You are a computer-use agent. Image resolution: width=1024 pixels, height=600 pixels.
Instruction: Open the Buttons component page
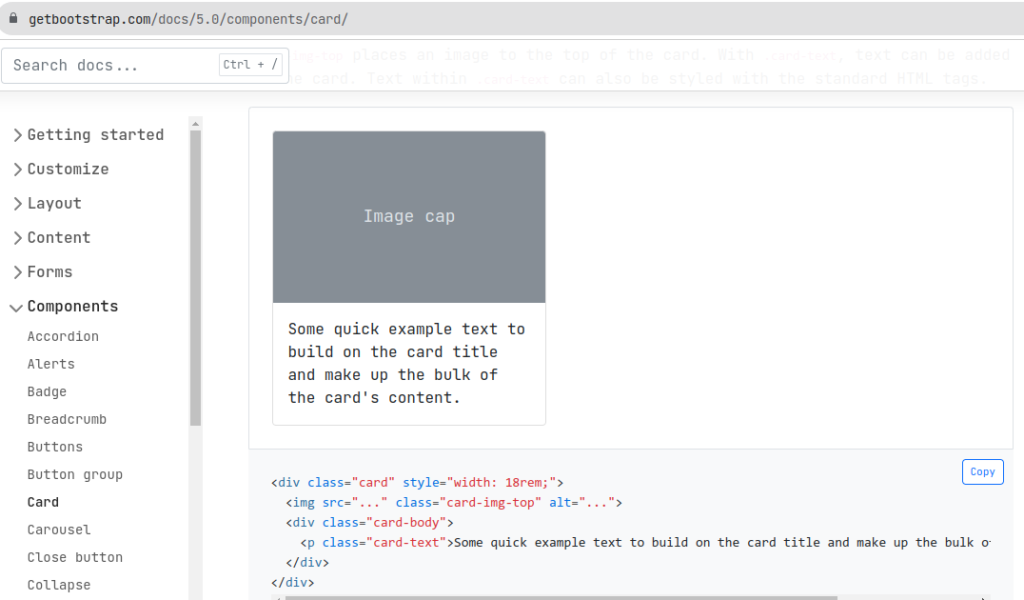tap(55, 447)
